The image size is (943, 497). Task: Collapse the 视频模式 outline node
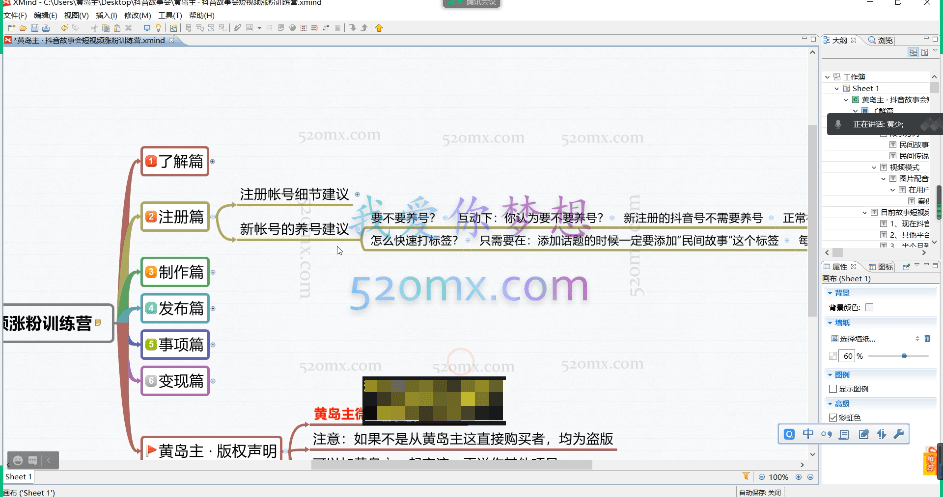pyautogui.click(x=874, y=167)
